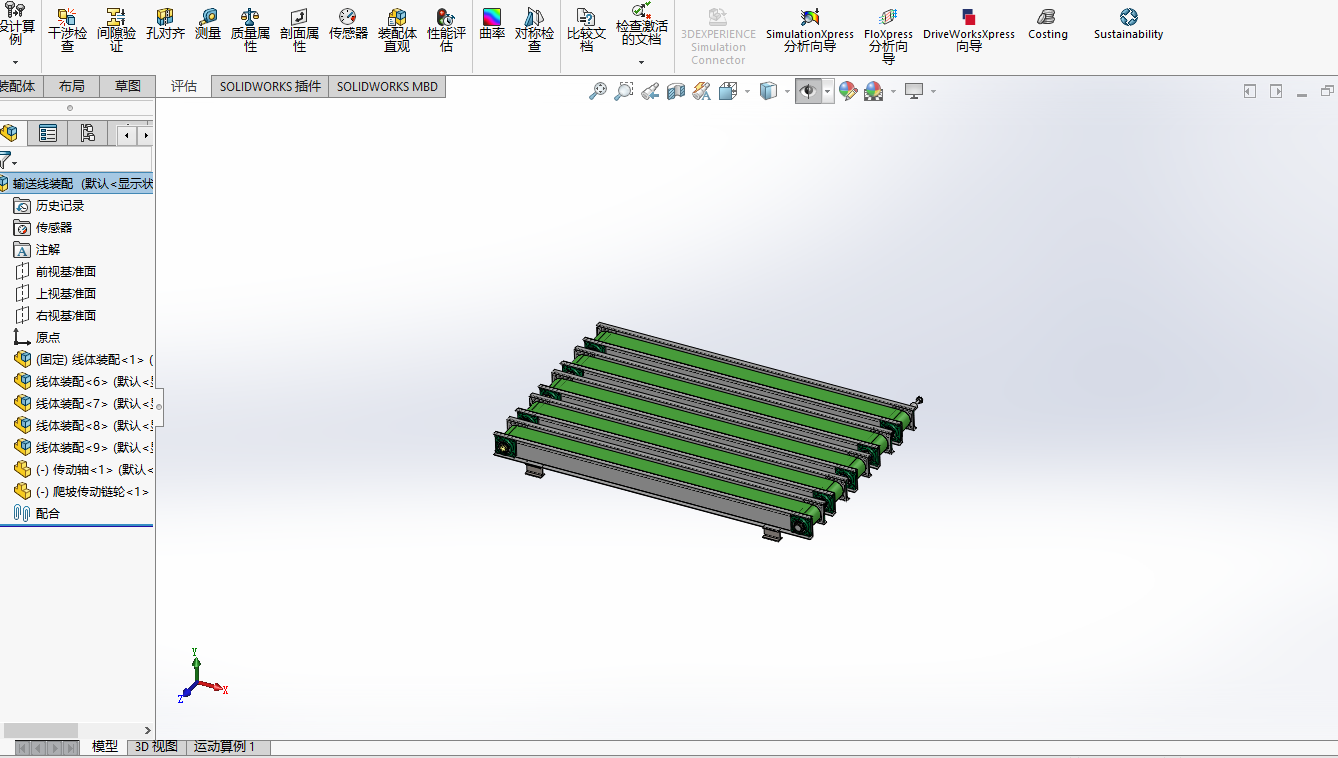The width and height of the screenshot is (1338, 758).
Task: Switch to the 草图 ribbon tab
Action: click(x=127, y=86)
